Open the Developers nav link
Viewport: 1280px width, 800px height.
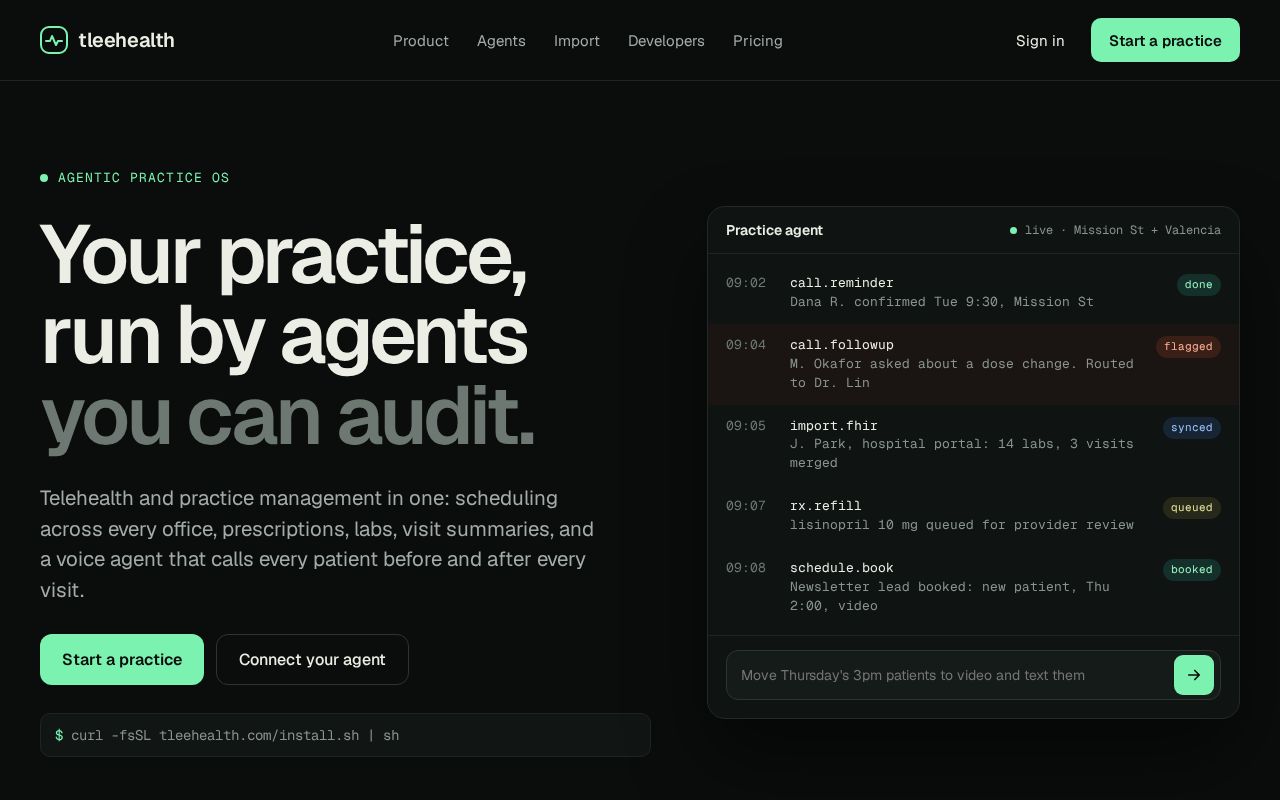tap(666, 41)
